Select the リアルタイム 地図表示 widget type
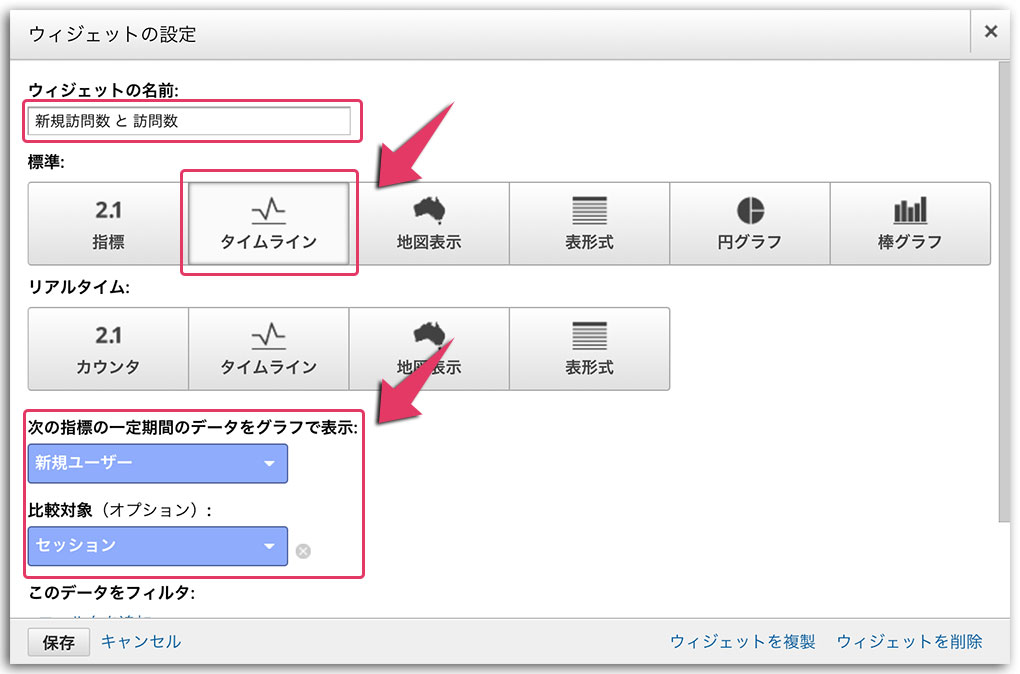 coord(428,348)
